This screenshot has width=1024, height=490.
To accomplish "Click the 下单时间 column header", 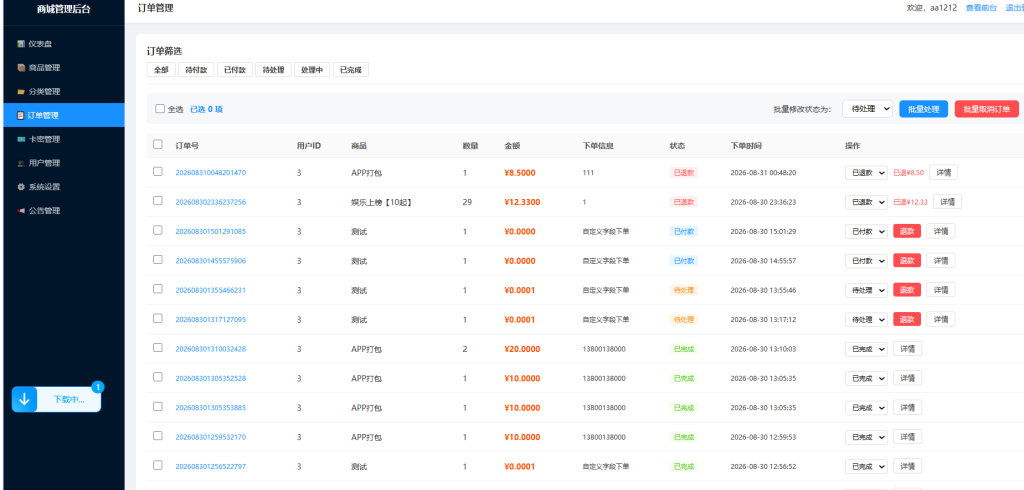I will pyautogui.click(x=746, y=145).
